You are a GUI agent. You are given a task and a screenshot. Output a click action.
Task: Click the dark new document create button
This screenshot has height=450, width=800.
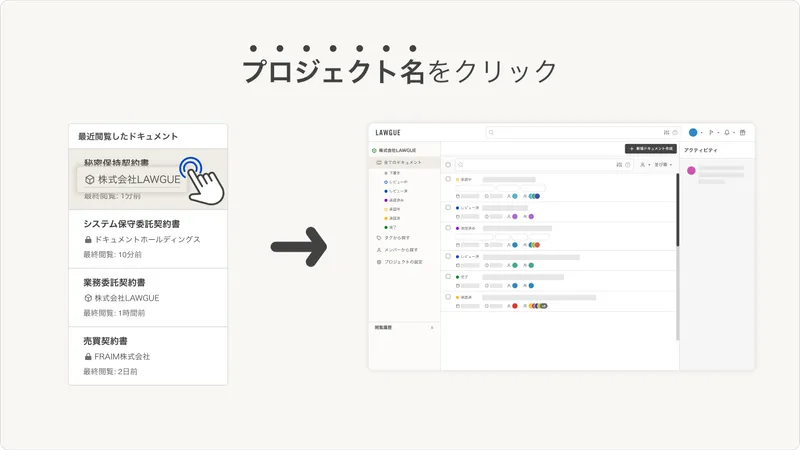point(651,148)
